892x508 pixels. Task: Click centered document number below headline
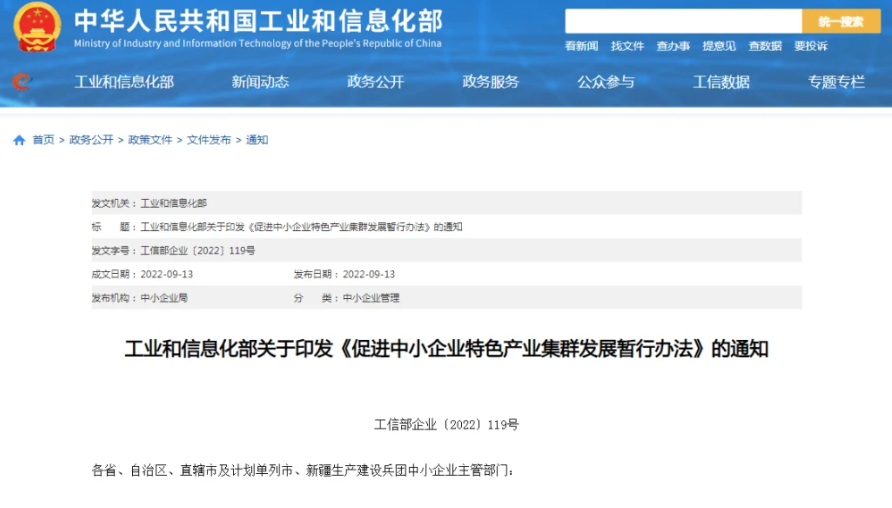pos(446,425)
